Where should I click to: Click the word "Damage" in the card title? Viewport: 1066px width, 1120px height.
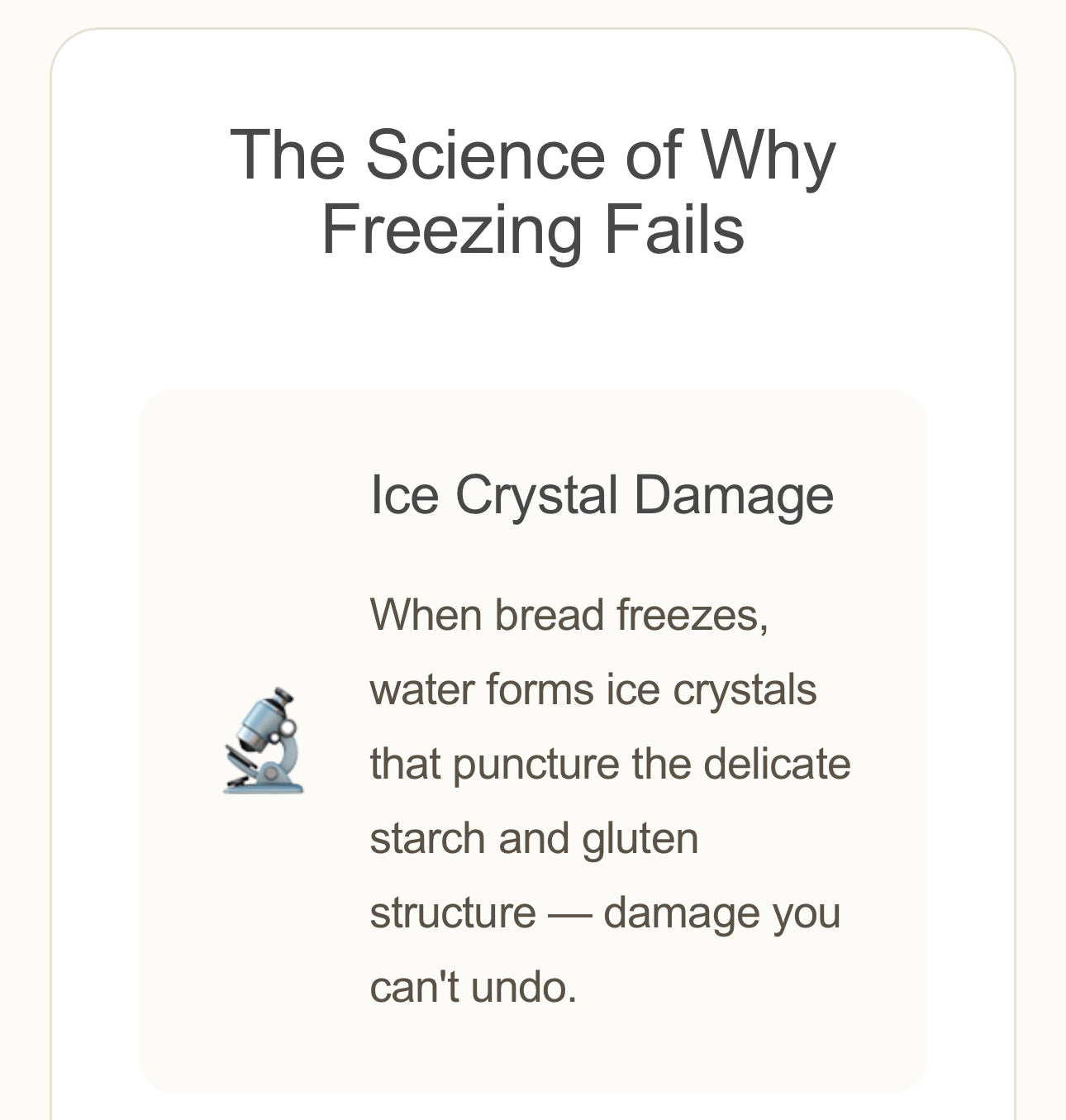click(x=733, y=495)
